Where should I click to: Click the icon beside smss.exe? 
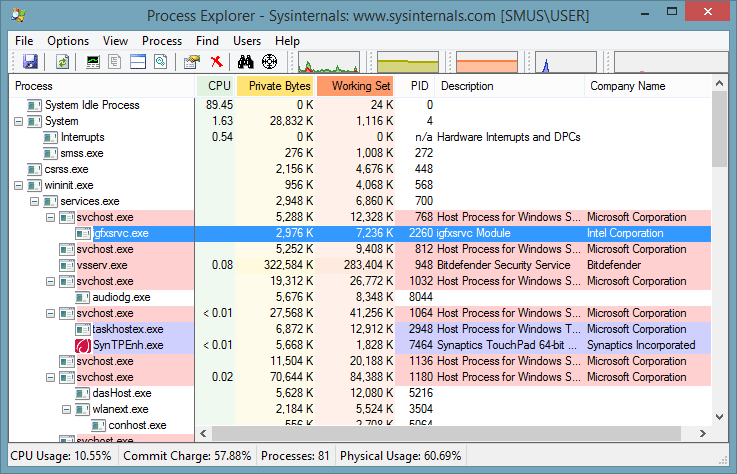pos(50,153)
